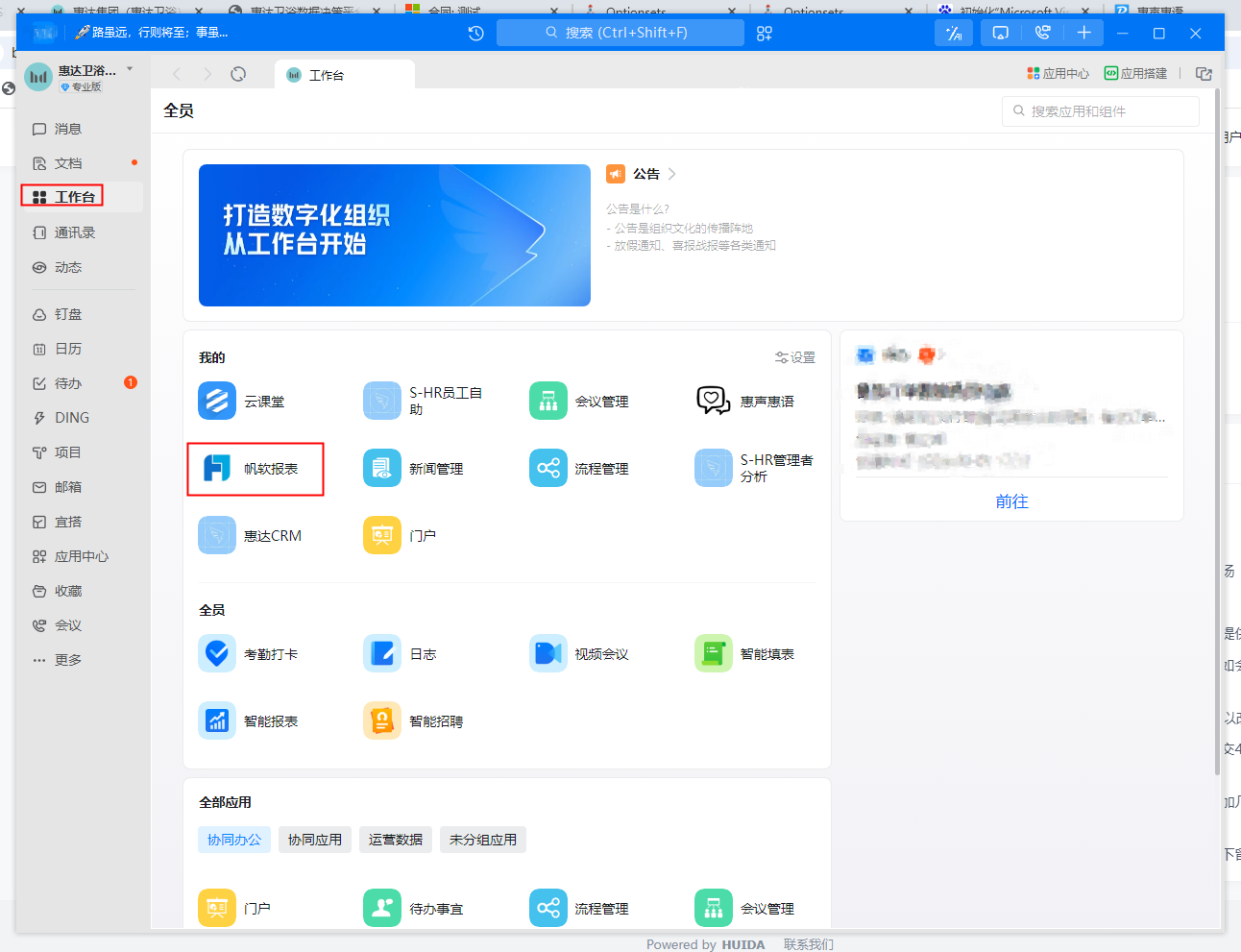
Task: Open the 智能填表 app
Action: [x=714, y=653]
